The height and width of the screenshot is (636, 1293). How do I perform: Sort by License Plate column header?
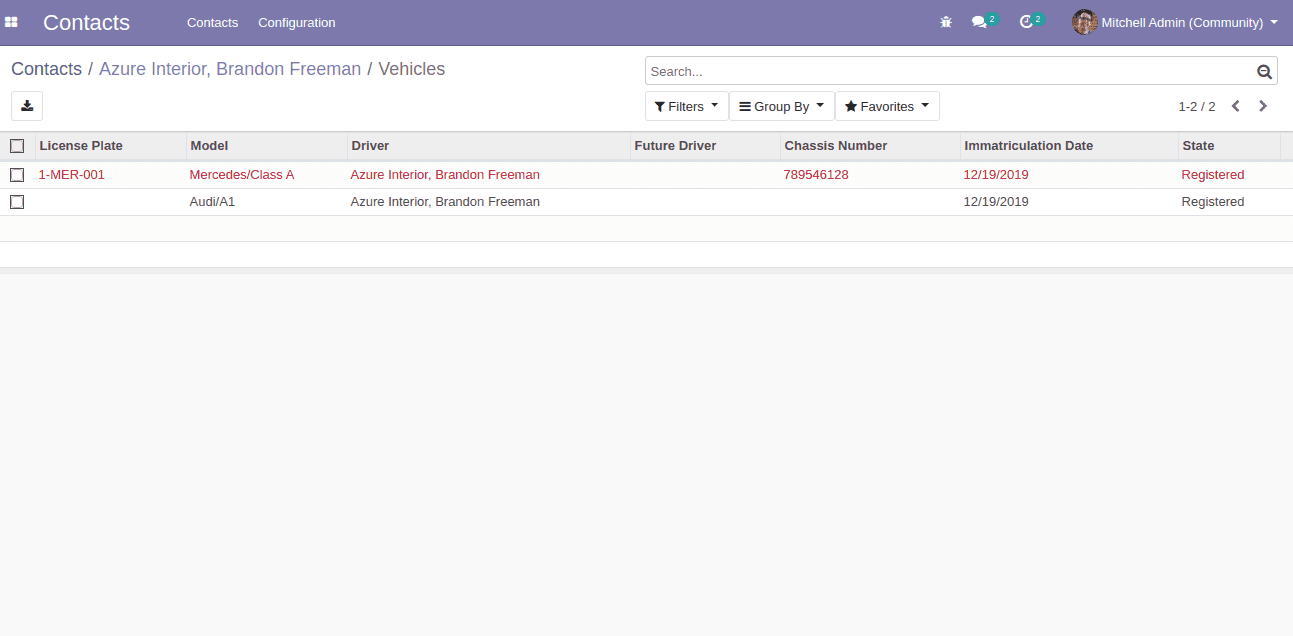[x=110, y=146]
